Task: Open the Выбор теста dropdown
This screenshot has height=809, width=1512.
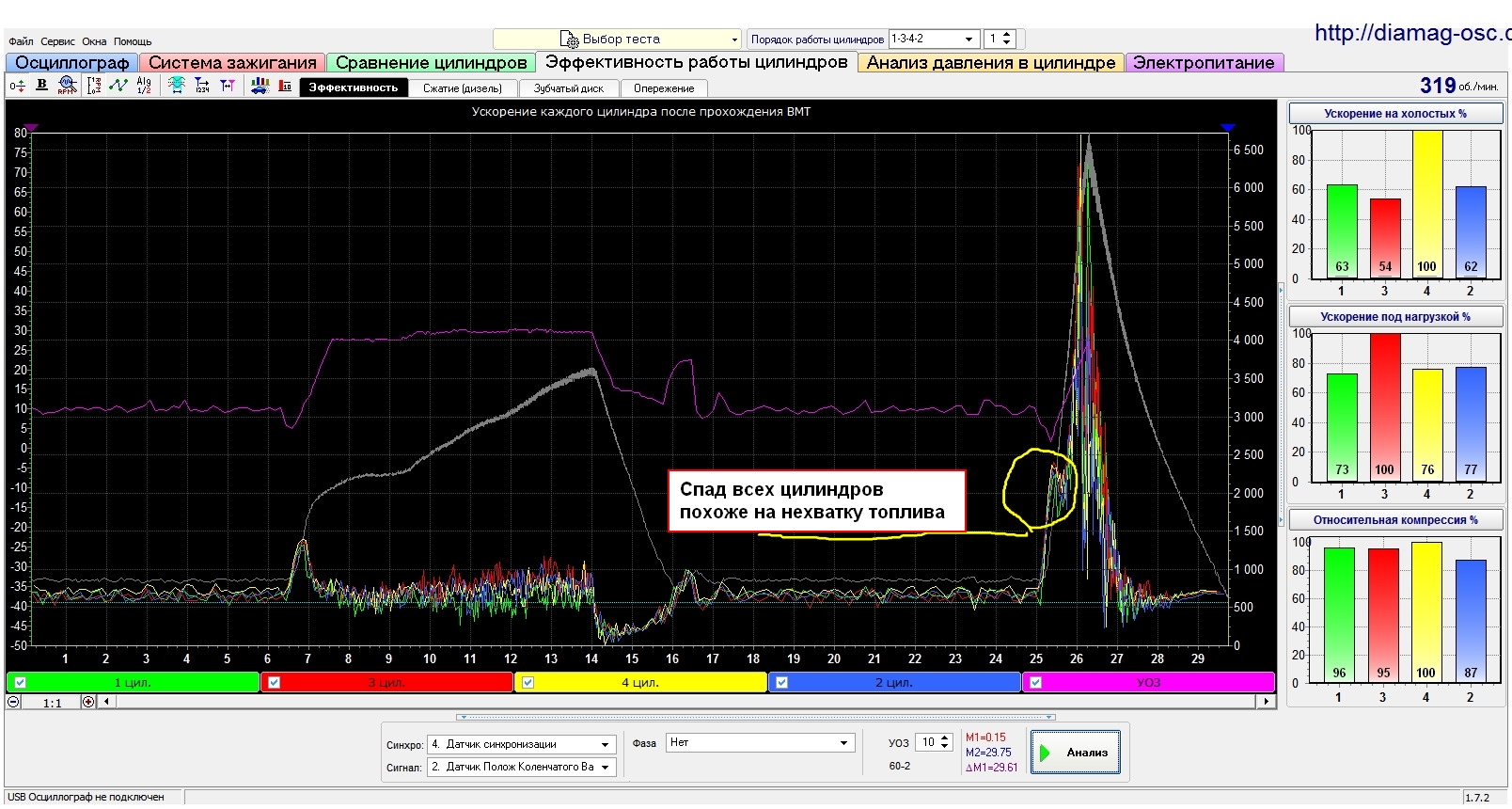Action: coord(617,40)
